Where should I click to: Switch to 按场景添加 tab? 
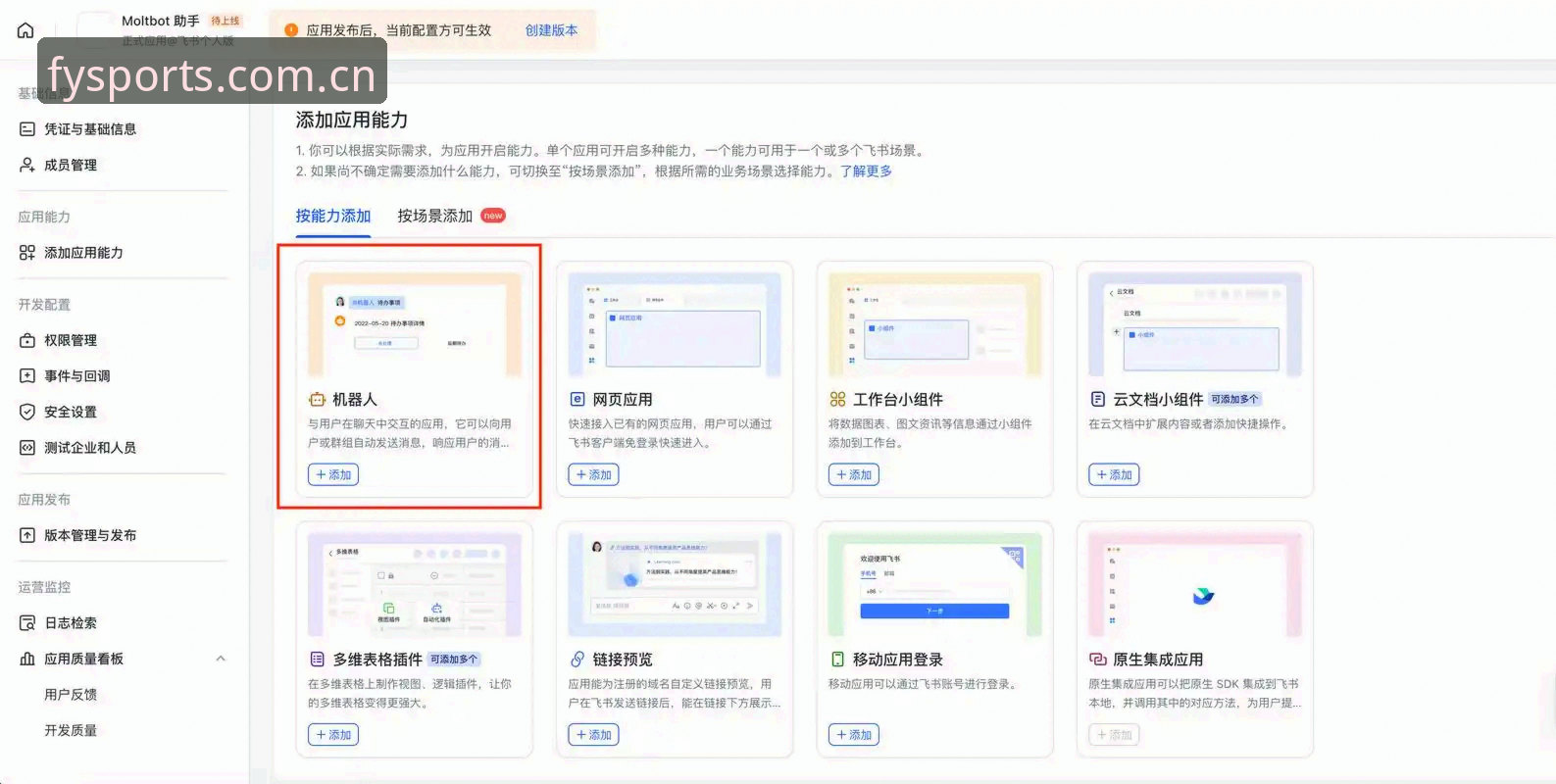tap(435, 216)
